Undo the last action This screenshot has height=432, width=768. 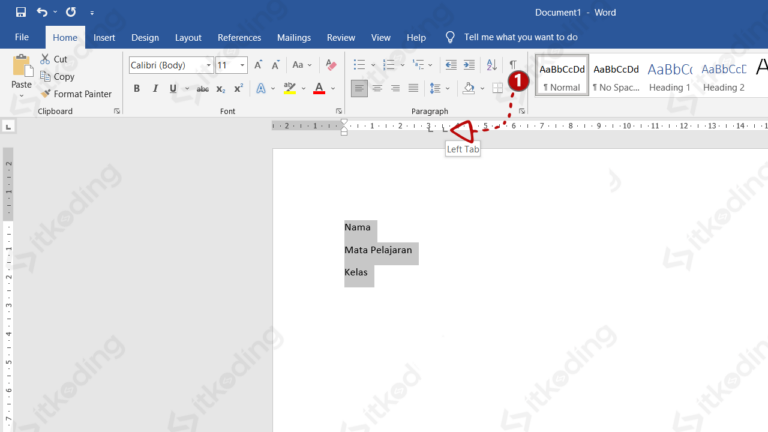tap(42, 12)
